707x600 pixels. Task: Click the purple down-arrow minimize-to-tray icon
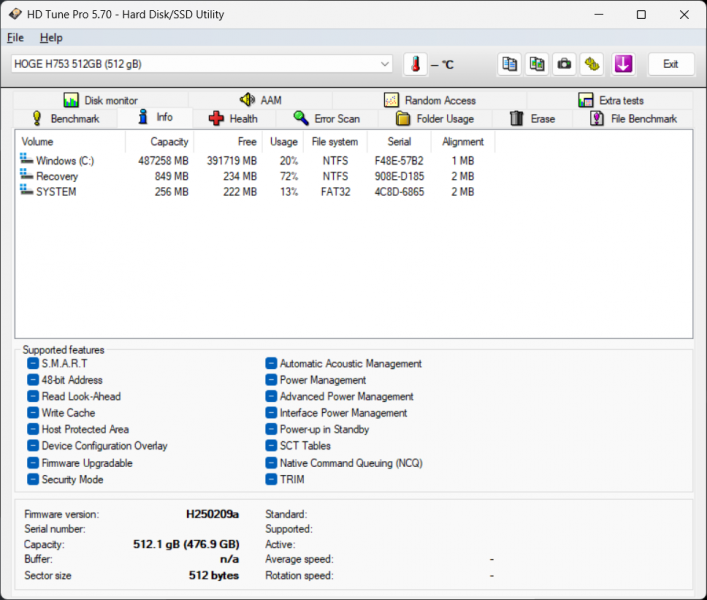[x=623, y=64]
